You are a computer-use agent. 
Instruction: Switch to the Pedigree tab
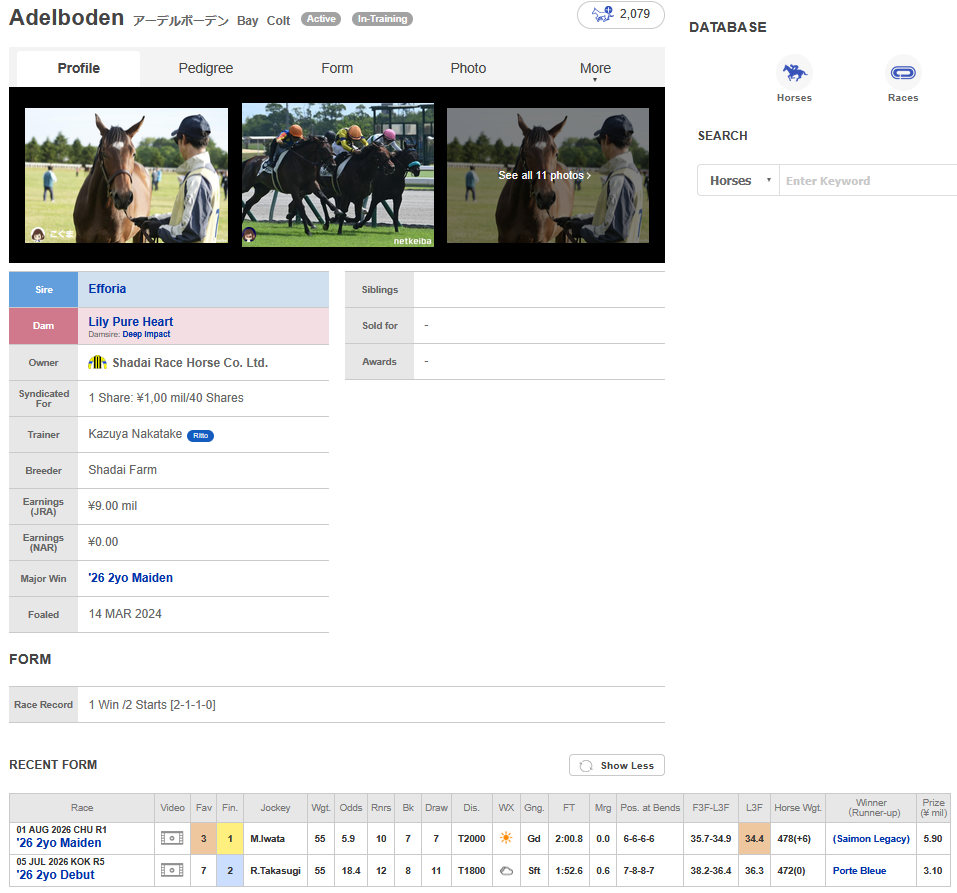coord(206,68)
